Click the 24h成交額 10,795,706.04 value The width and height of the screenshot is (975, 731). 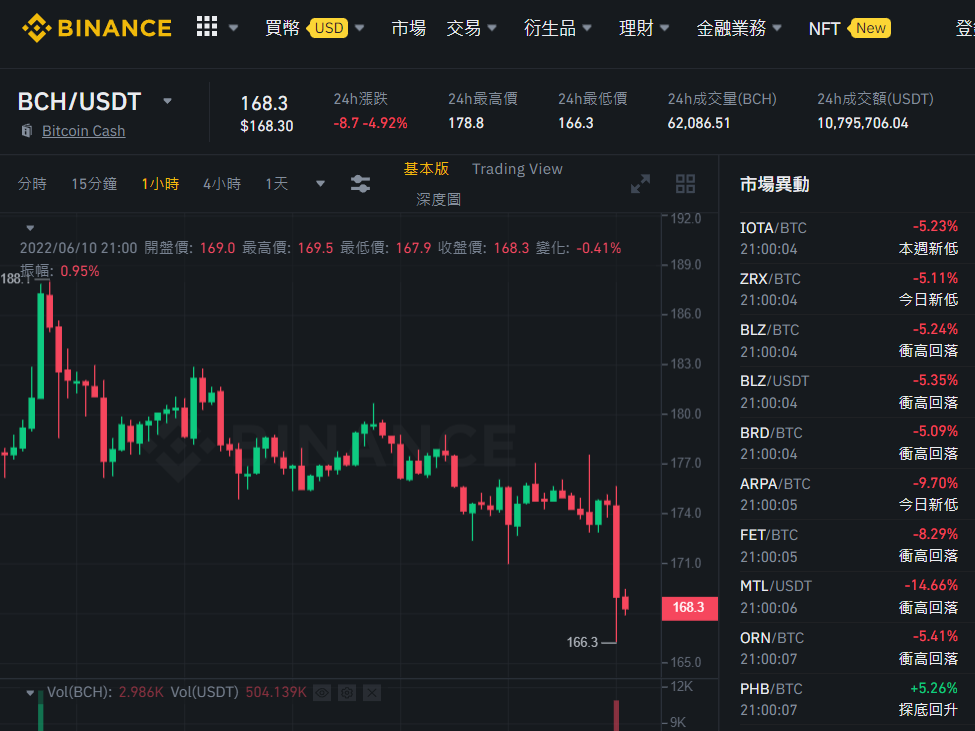point(862,123)
